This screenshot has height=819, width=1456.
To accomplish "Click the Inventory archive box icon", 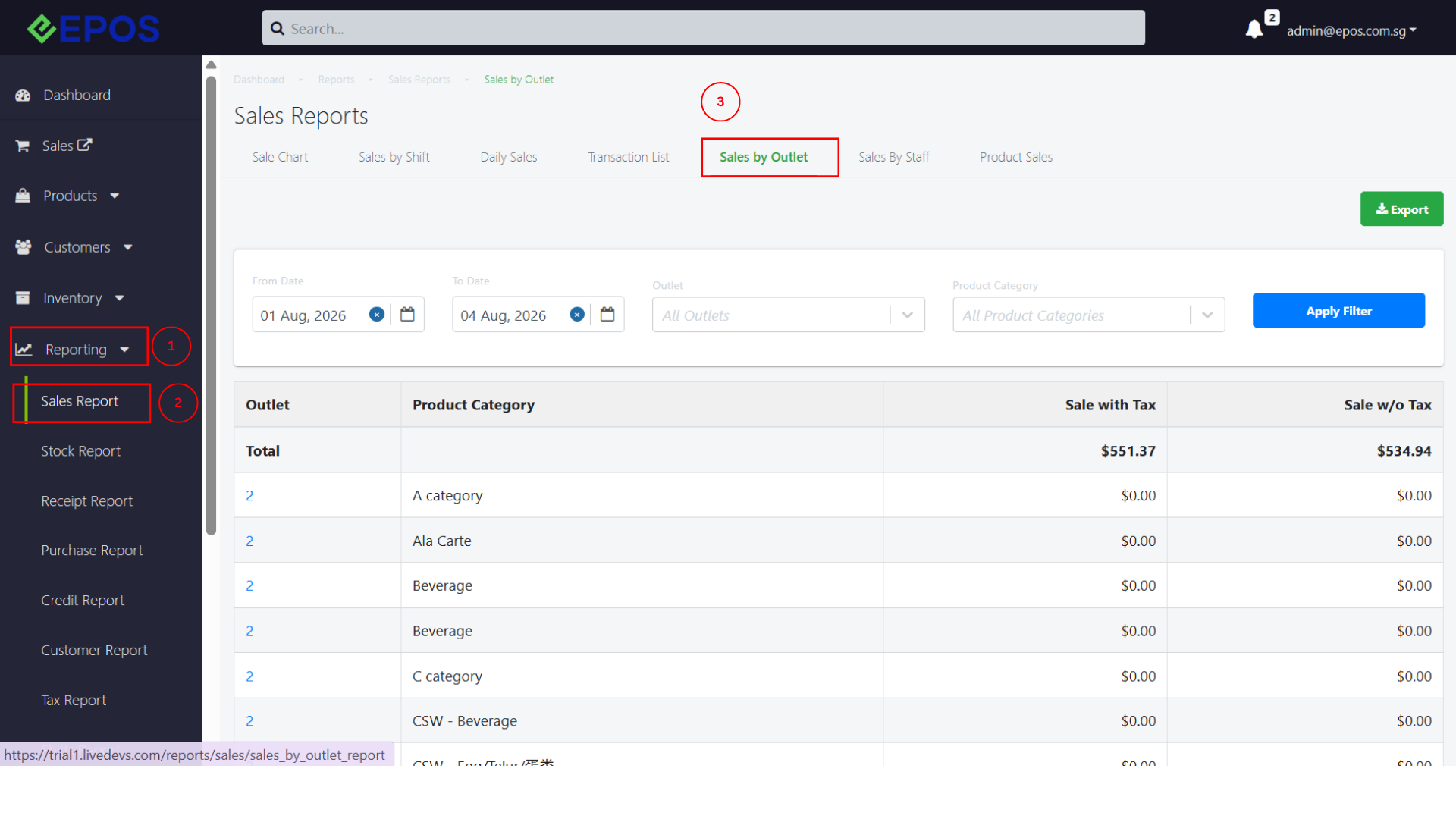I will pyautogui.click(x=23, y=298).
